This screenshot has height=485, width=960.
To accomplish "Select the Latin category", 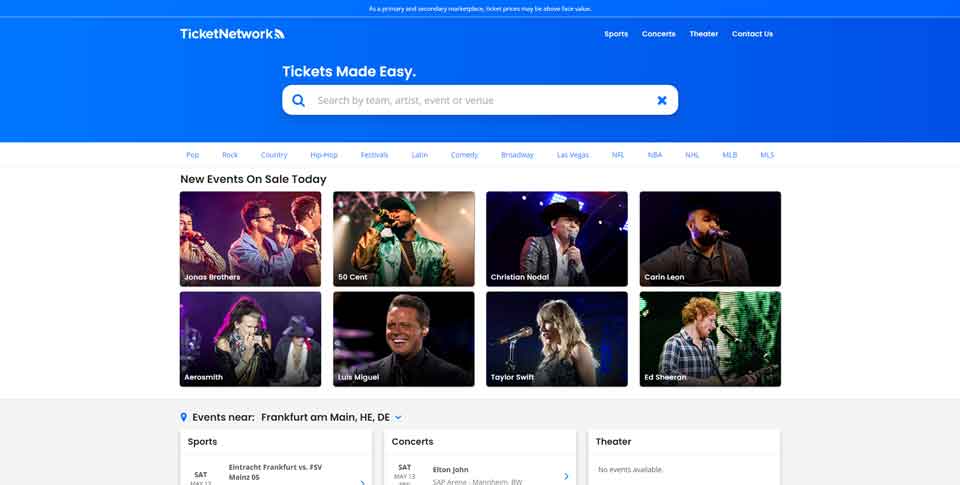I will (420, 155).
